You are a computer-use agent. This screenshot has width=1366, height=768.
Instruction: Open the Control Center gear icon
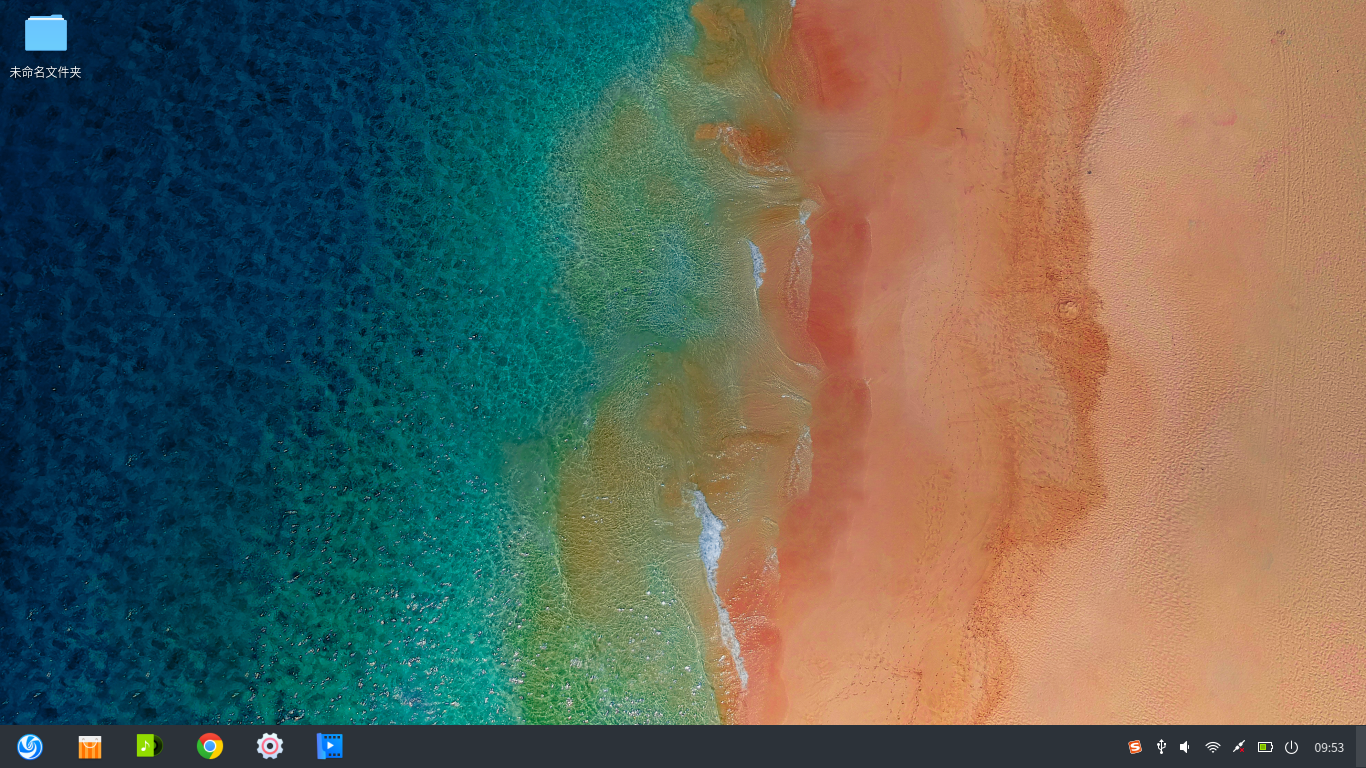(x=270, y=746)
